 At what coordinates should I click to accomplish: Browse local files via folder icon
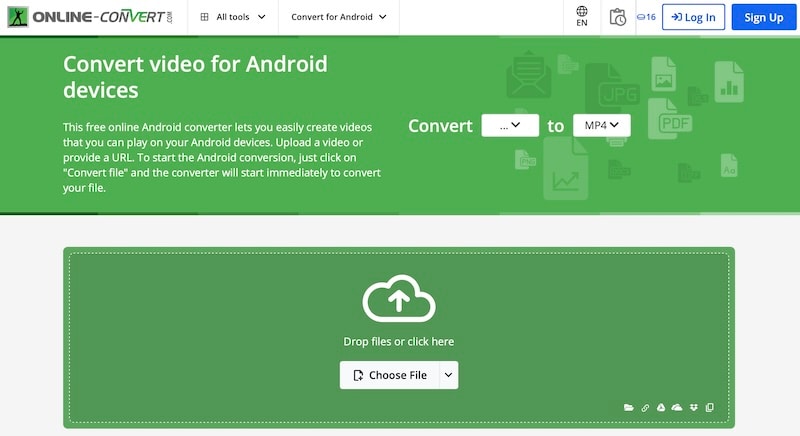[629, 407]
